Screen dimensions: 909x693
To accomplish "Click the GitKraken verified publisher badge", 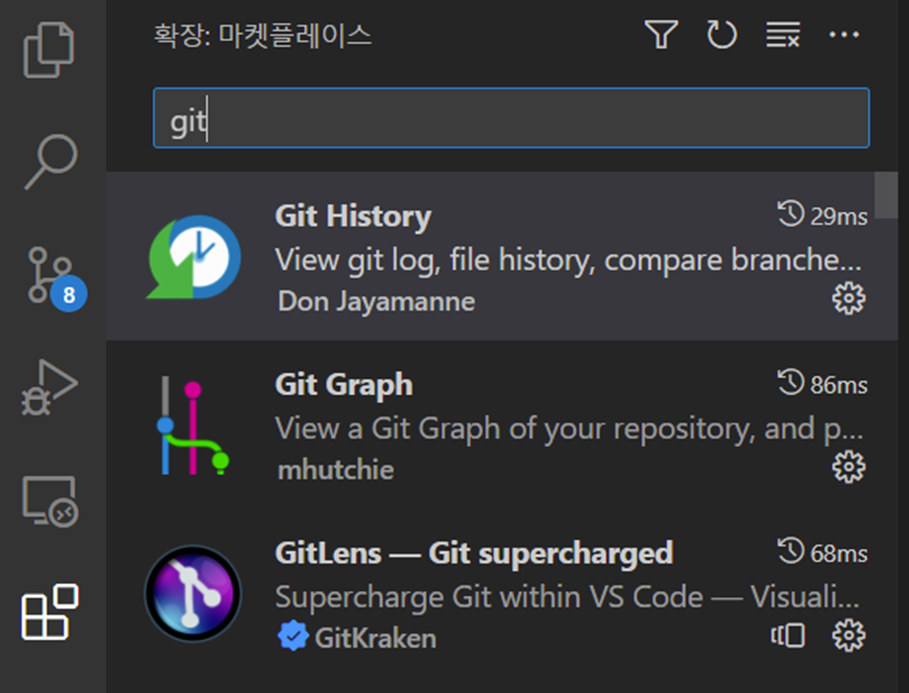I will 291,634.
